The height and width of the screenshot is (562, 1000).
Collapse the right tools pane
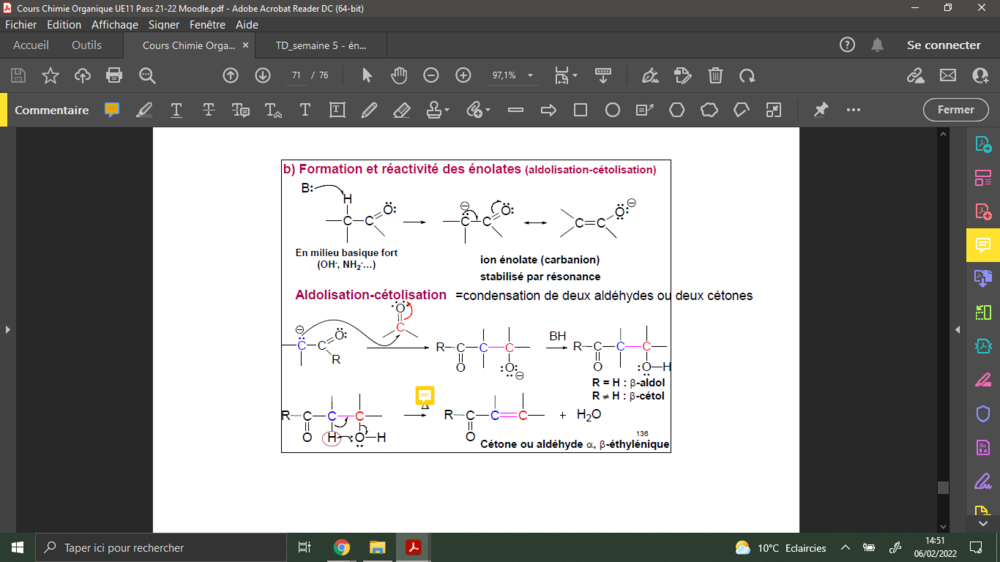pyautogui.click(x=958, y=329)
